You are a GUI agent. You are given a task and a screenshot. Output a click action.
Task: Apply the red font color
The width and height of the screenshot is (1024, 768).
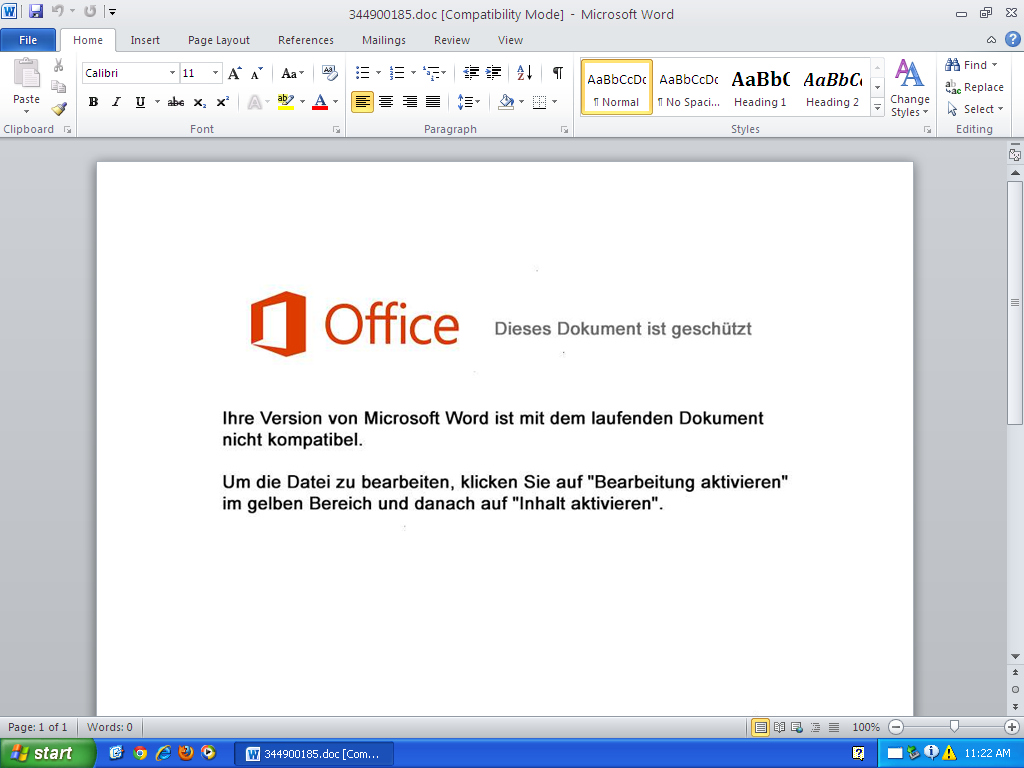(320, 102)
